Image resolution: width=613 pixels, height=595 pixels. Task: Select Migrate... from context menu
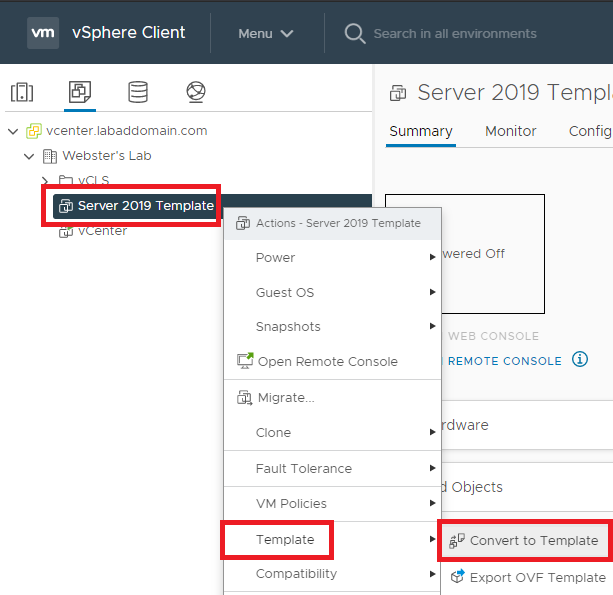(285, 398)
